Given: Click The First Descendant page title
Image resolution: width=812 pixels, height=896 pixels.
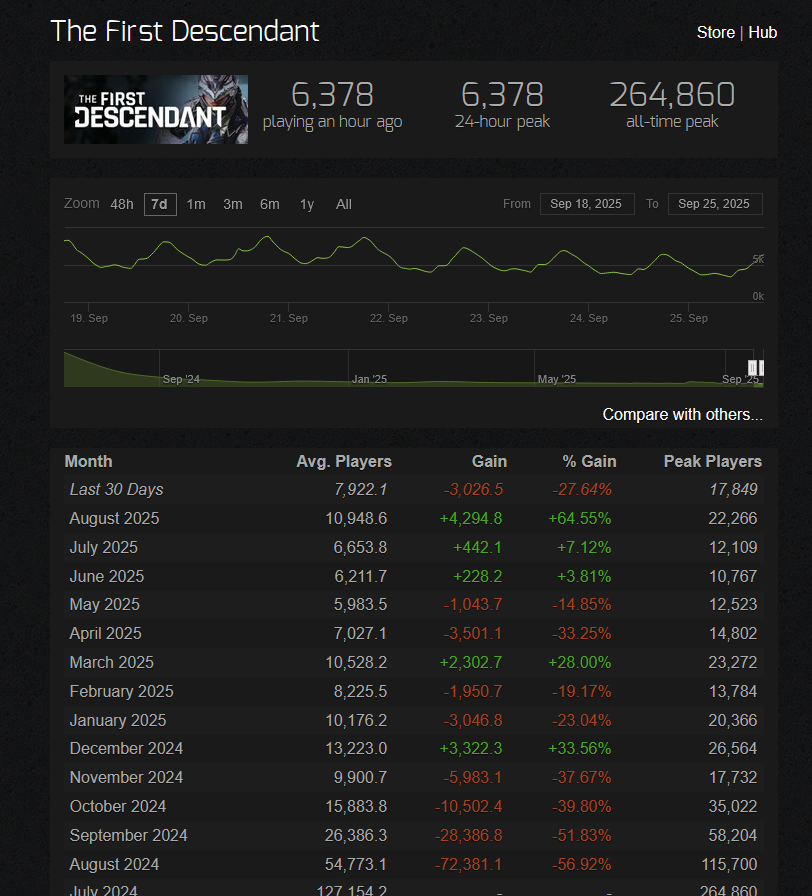Looking at the screenshot, I should (185, 31).
